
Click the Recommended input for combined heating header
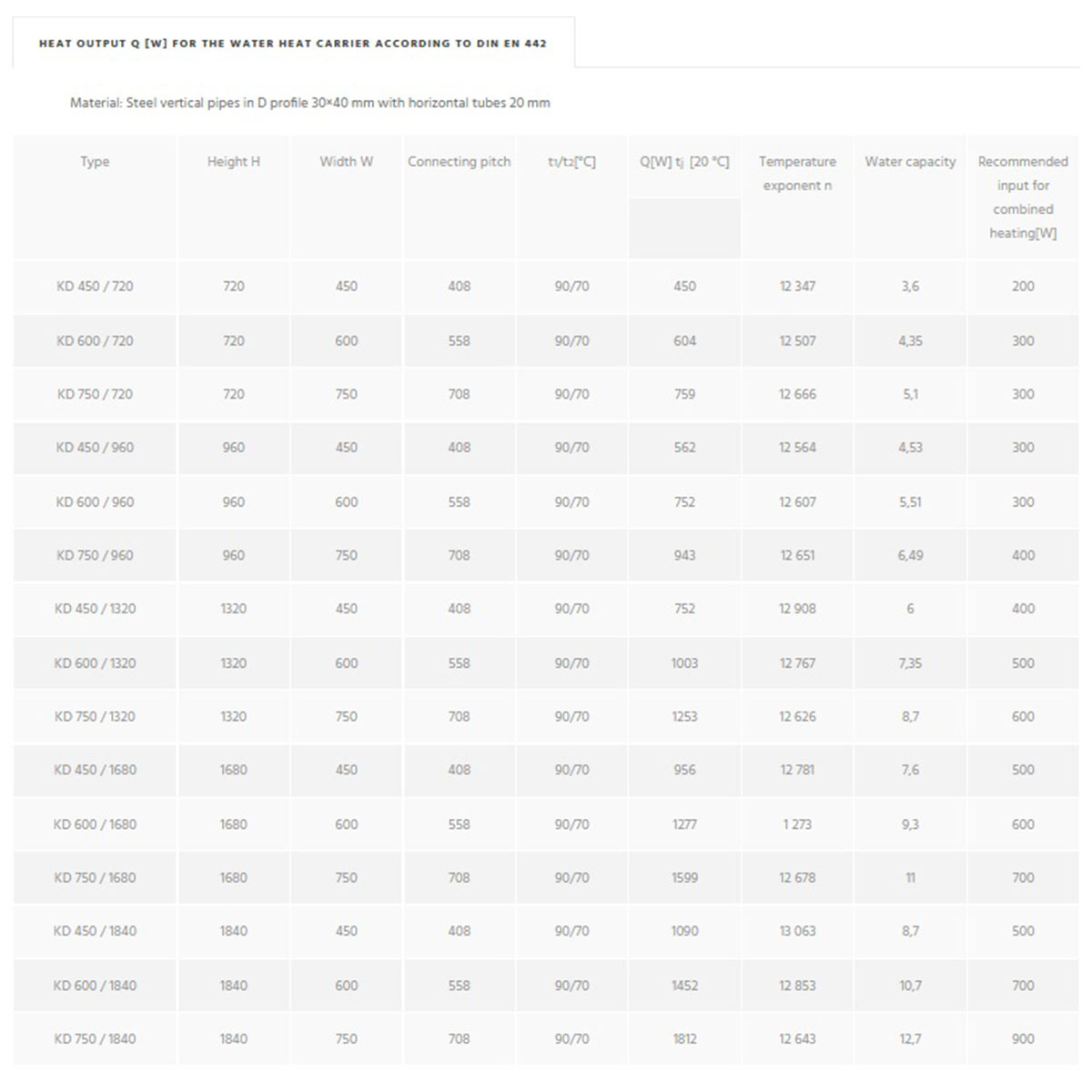click(x=1023, y=197)
